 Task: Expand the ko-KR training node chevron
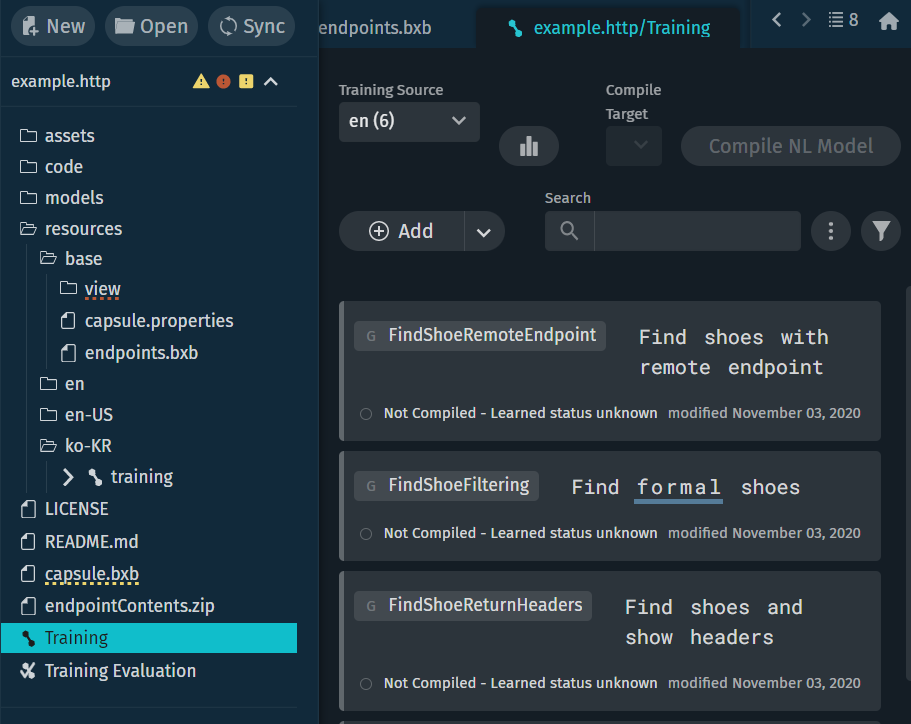[68, 477]
